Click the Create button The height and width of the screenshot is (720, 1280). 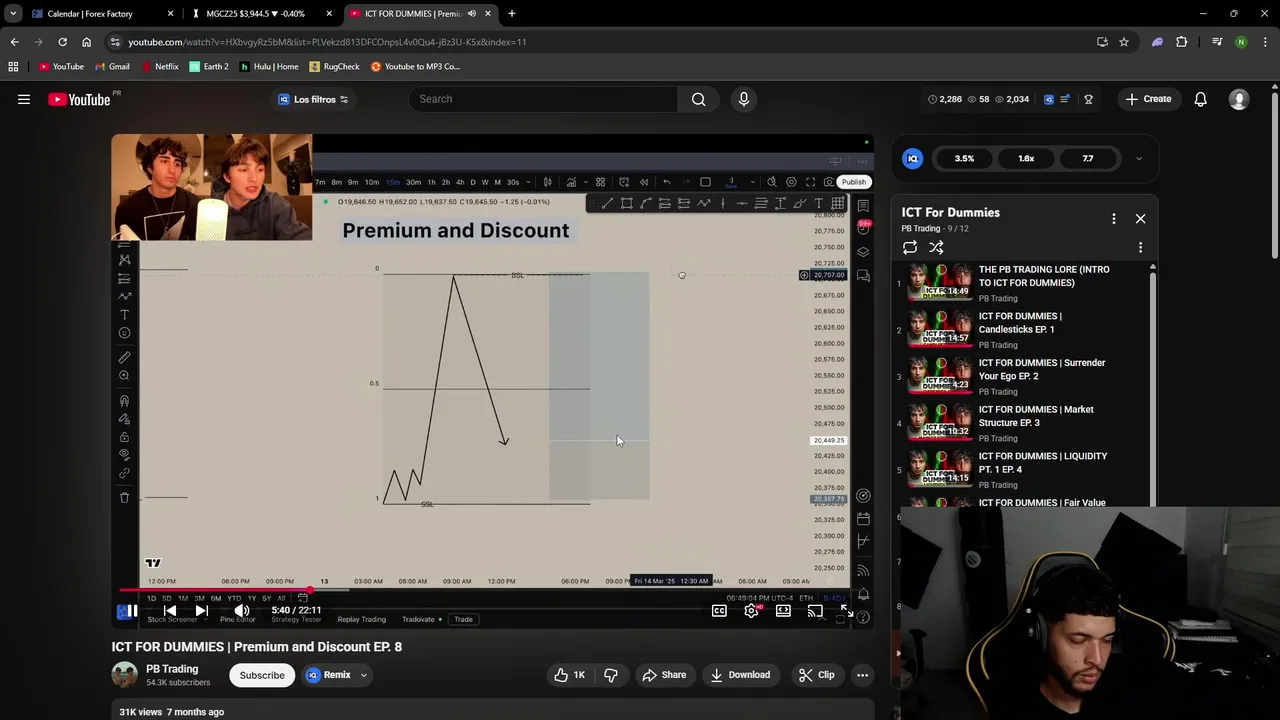1148,99
